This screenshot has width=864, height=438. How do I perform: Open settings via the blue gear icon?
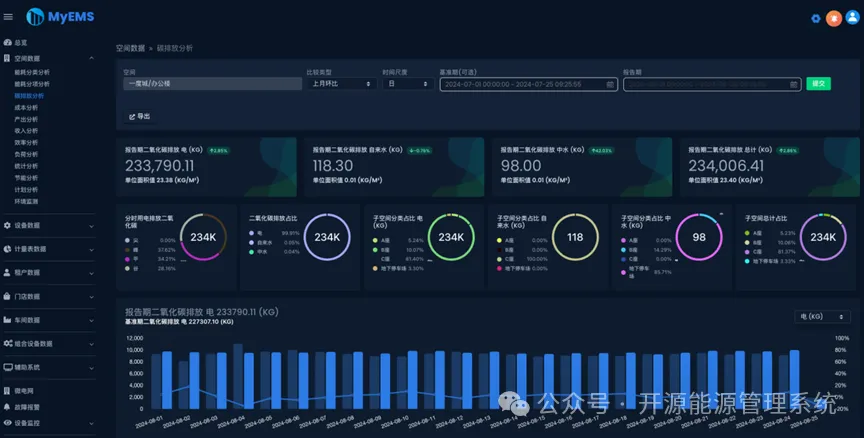(816, 19)
